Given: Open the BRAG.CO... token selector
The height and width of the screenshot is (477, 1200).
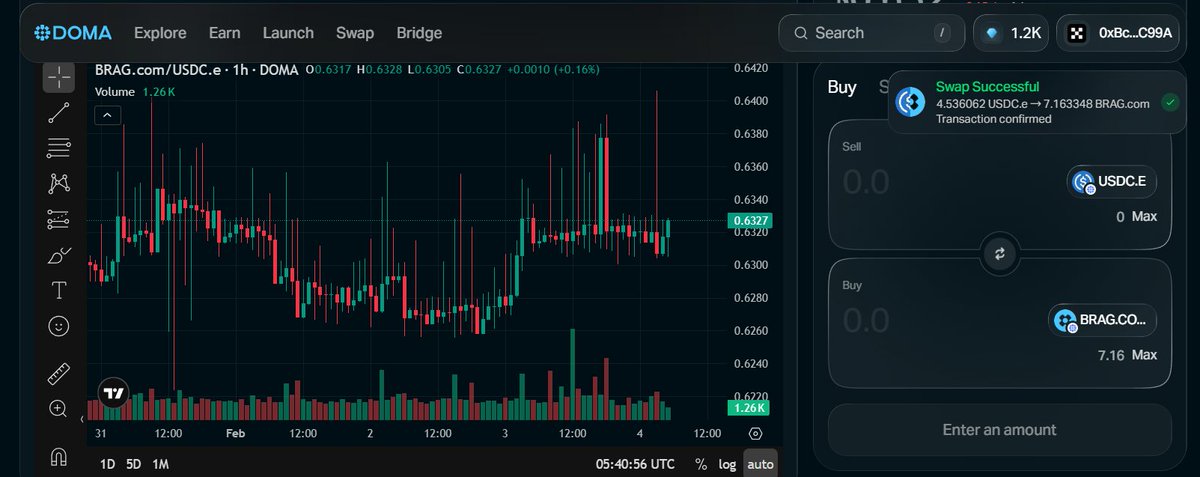Looking at the screenshot, I should coord(1102,321).
